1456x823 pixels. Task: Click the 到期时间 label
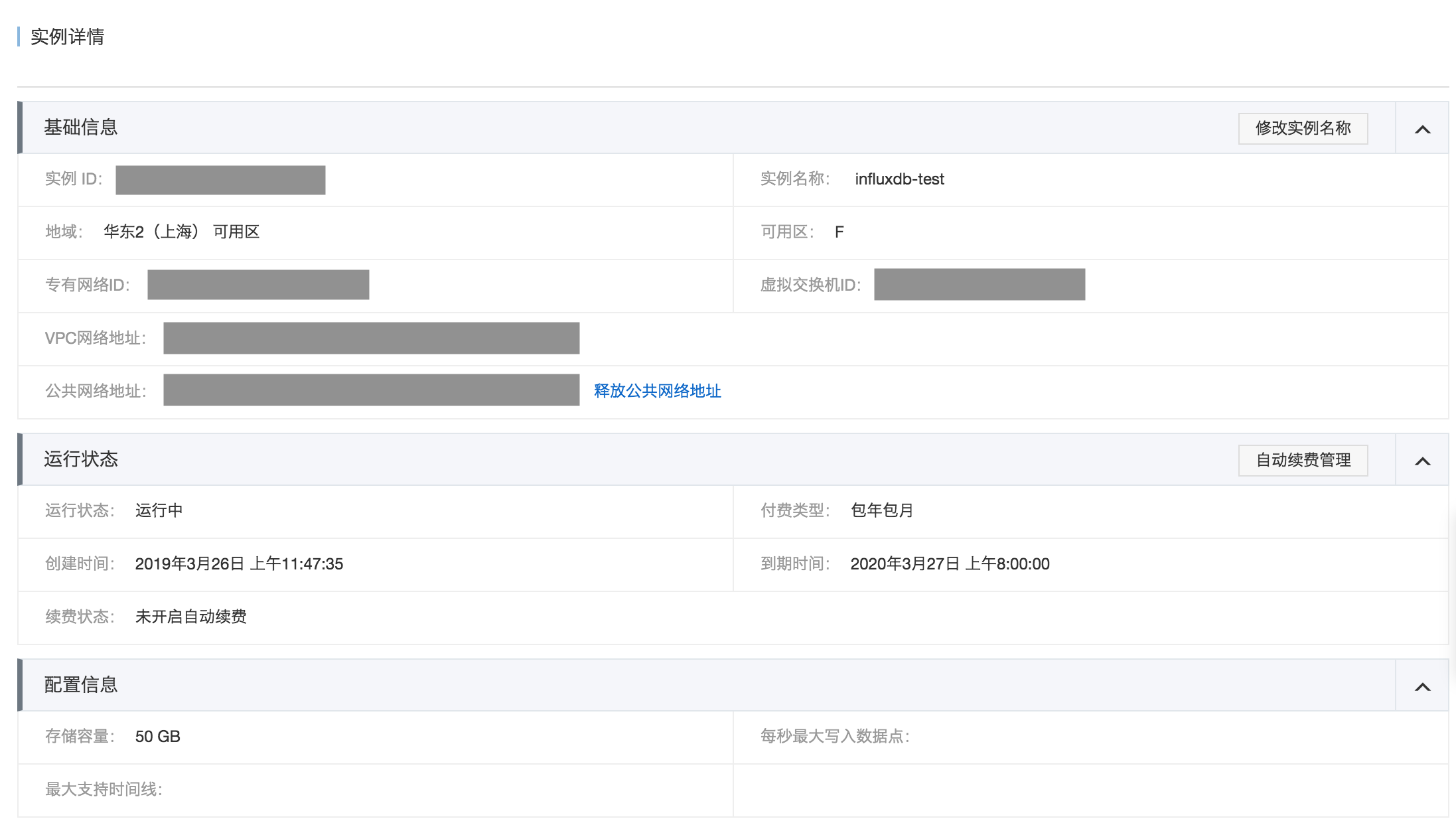pos(795,564)
